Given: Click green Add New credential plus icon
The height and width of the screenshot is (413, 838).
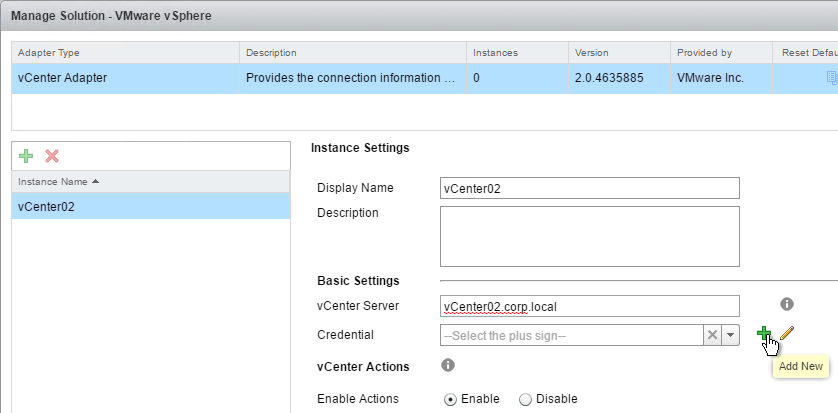Looking at the screenshot, I should coord(764,333).
